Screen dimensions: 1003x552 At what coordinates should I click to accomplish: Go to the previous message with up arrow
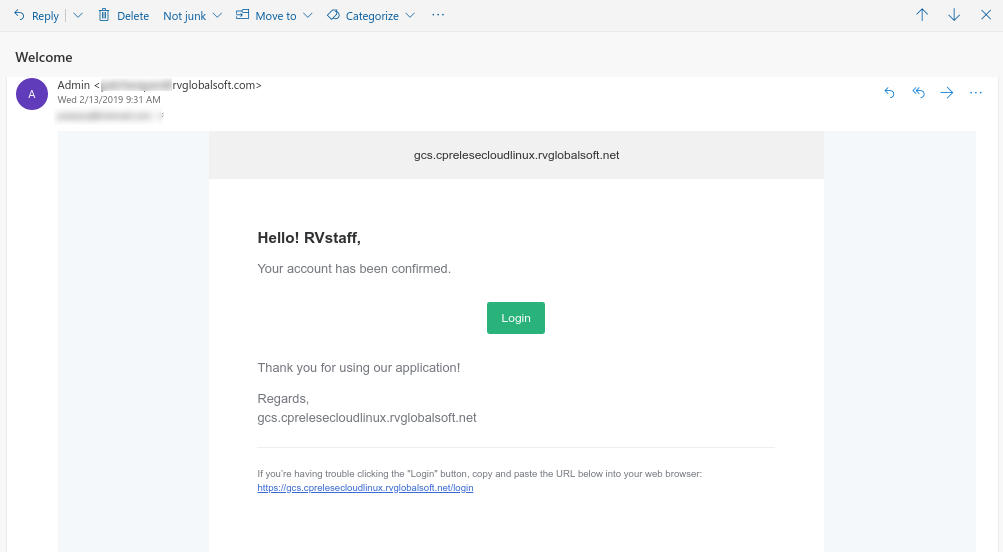[x=922, y=15]
